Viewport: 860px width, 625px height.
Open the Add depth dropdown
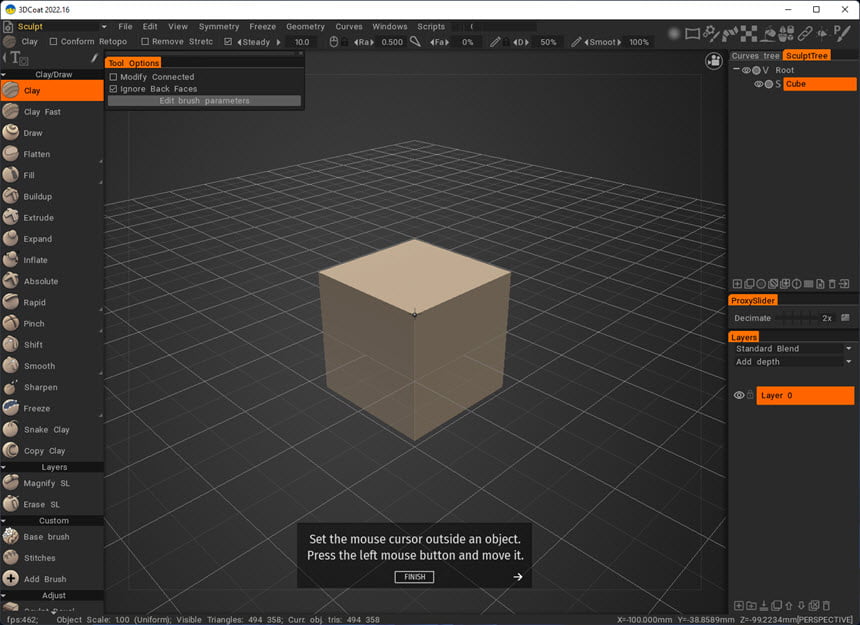click(793, 362)
